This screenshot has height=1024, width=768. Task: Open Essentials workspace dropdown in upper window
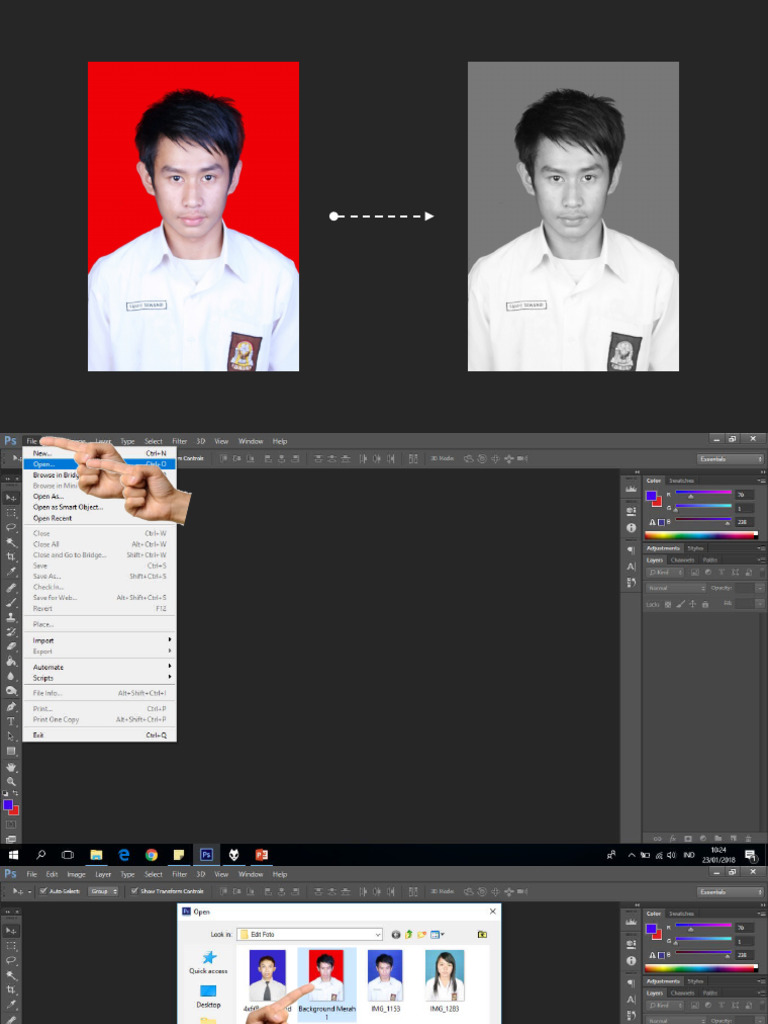(729, 458)
